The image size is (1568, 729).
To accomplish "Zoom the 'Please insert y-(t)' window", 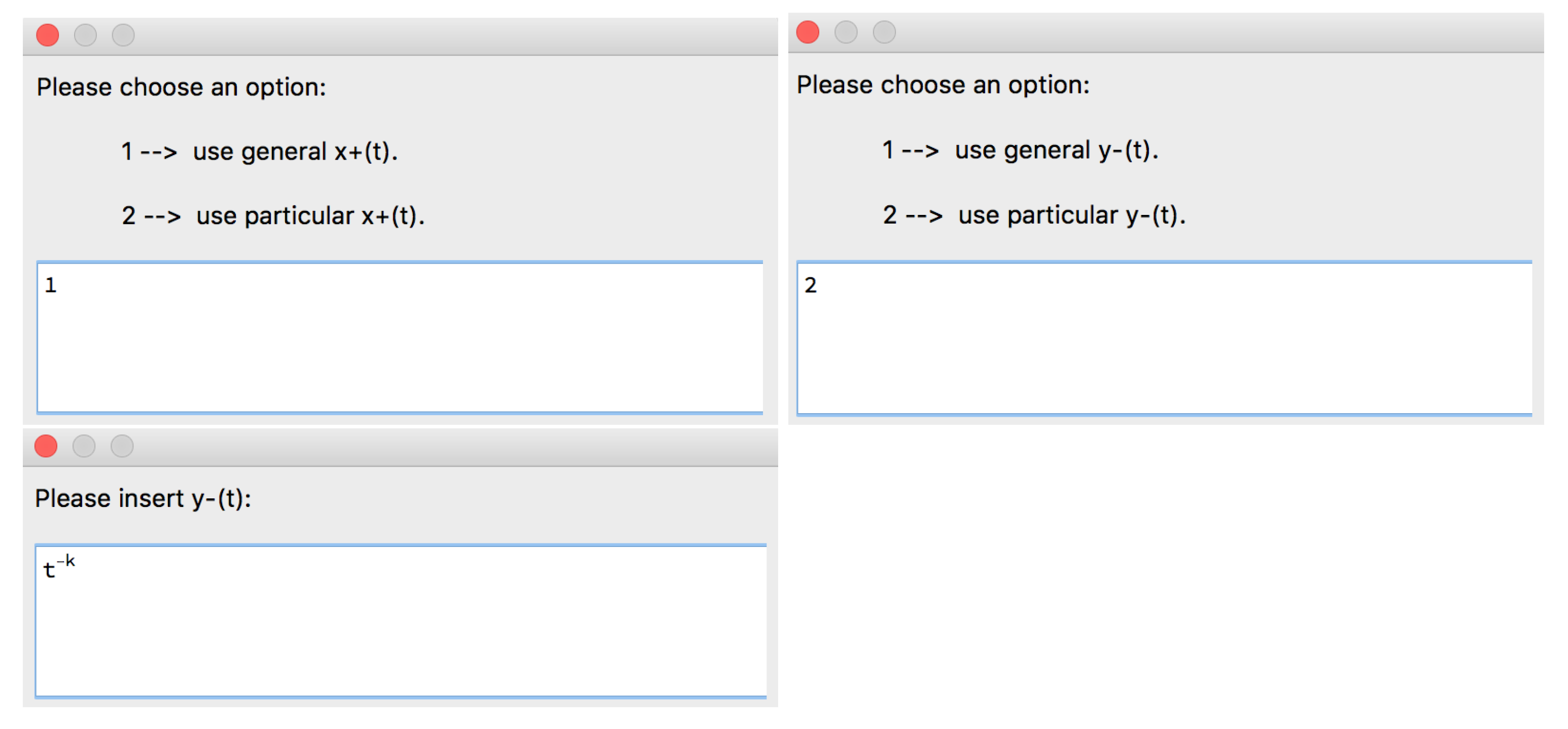I will tap(122, 446).
